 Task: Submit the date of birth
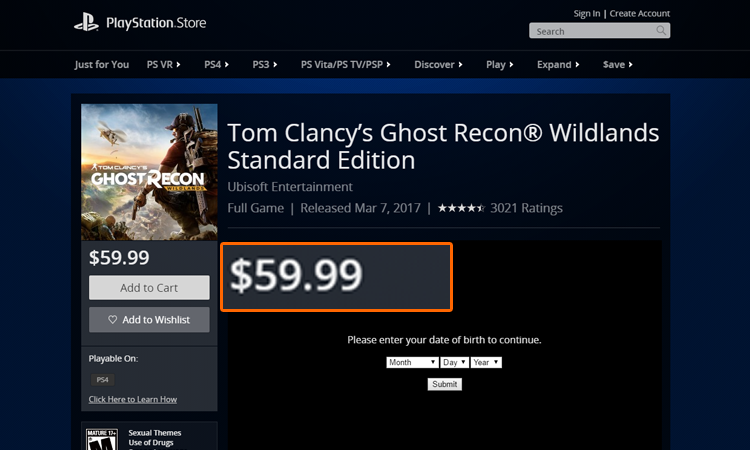(445, 384)
